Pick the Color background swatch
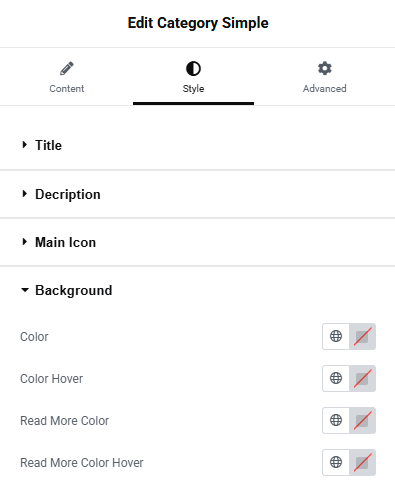Viewport: 395px width, 493px height. [x=362, y=336]
